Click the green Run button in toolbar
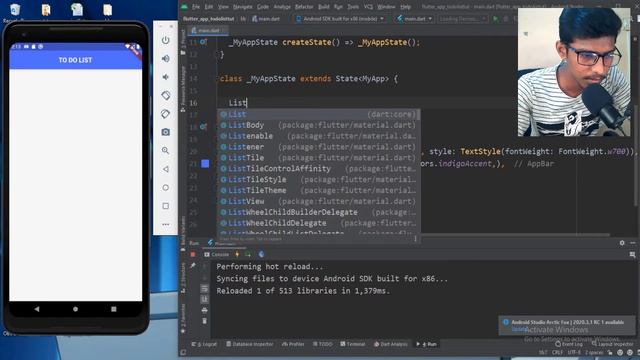The width and height of the screenshot is (640, 360). click(496, 19)
